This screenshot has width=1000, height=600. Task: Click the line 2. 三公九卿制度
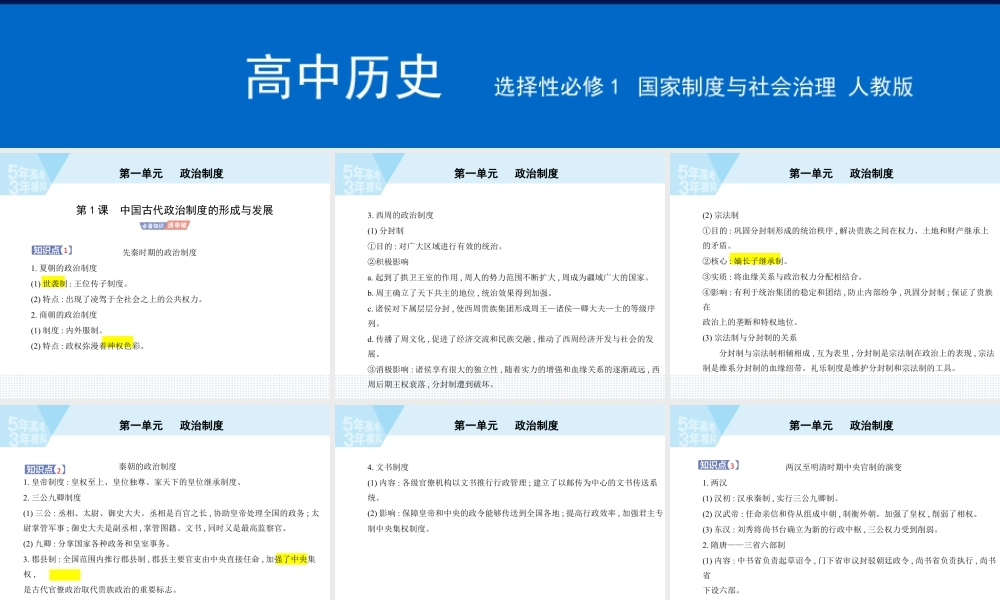[x=52, y=497]
